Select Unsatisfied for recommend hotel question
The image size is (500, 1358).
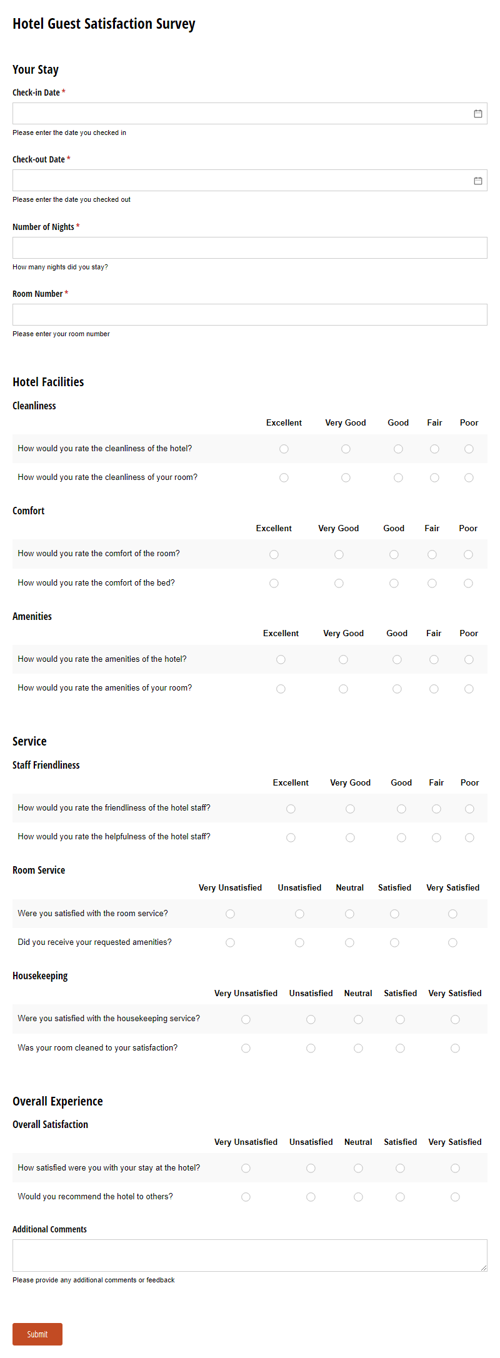[311, 1197]
